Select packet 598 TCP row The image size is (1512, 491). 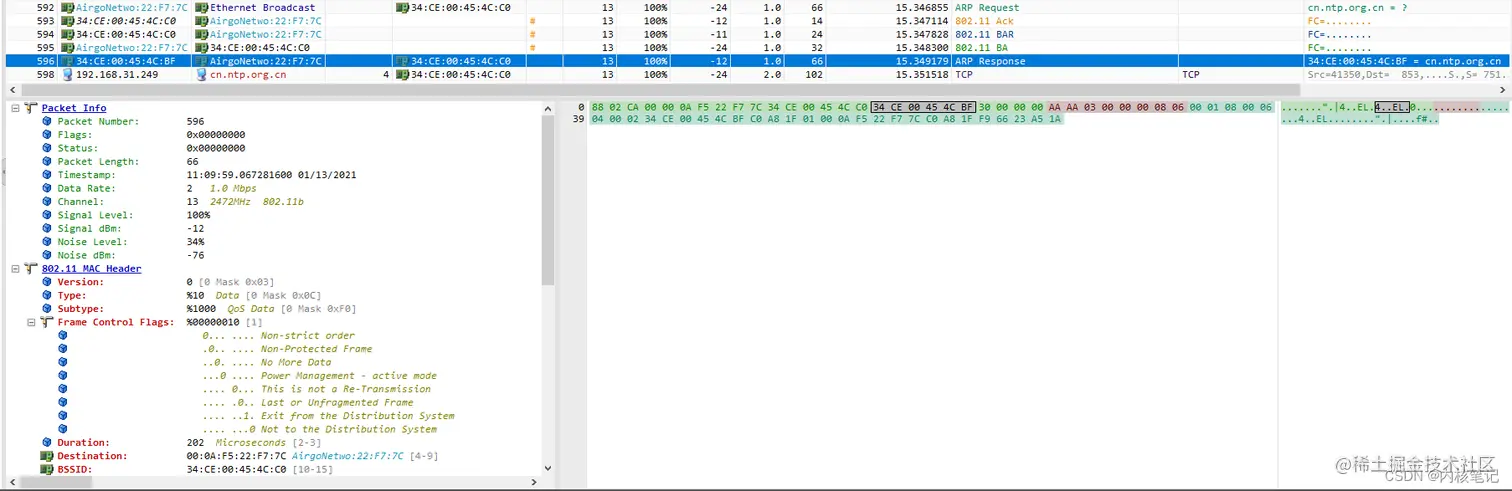(756, 74)
